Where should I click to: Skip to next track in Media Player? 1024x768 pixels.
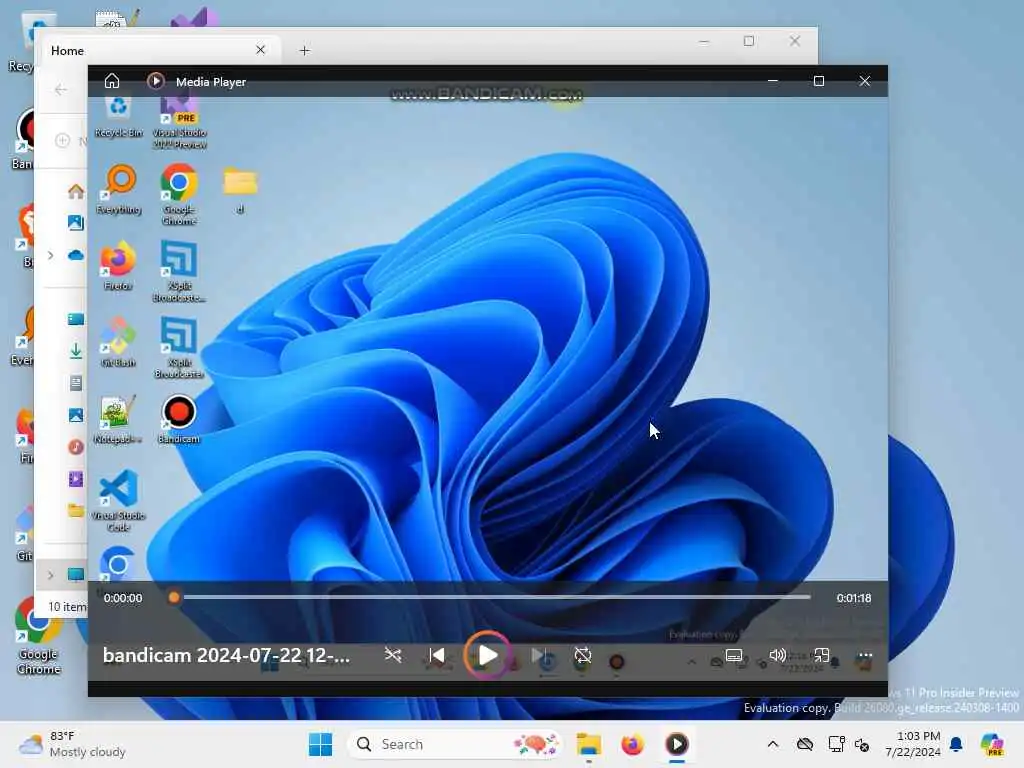538,655
